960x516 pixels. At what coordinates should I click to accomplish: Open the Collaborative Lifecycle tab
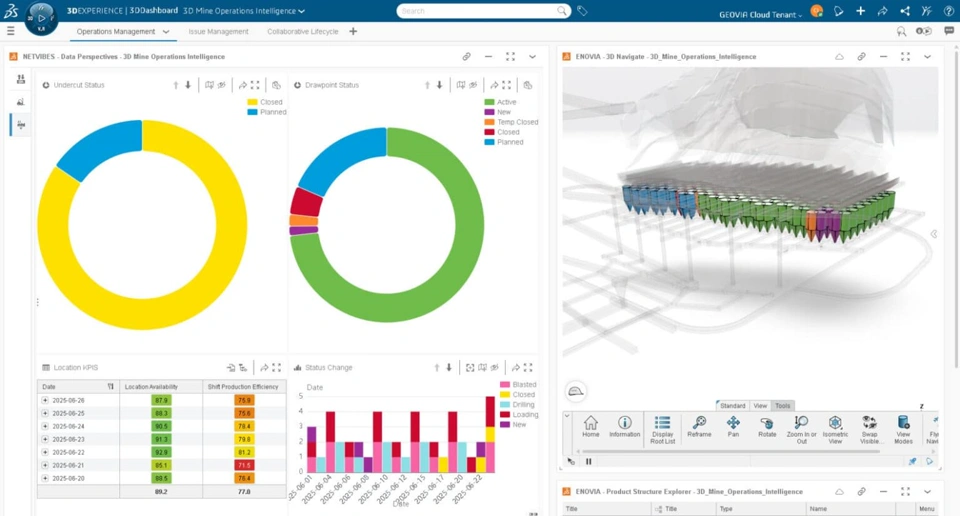click(x=302, y=32)
